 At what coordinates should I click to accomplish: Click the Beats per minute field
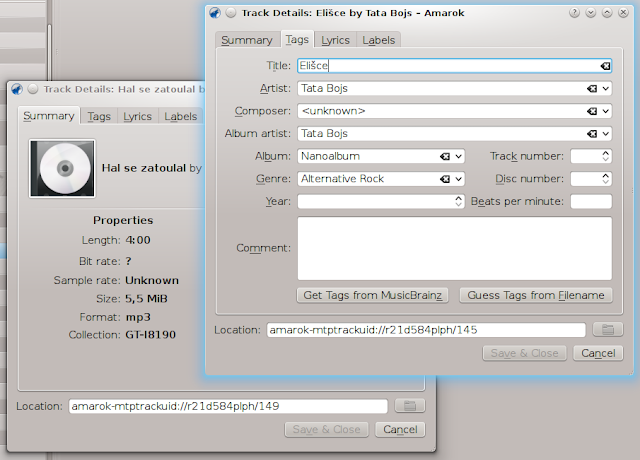pyautogui.click(x=591, y=201)
